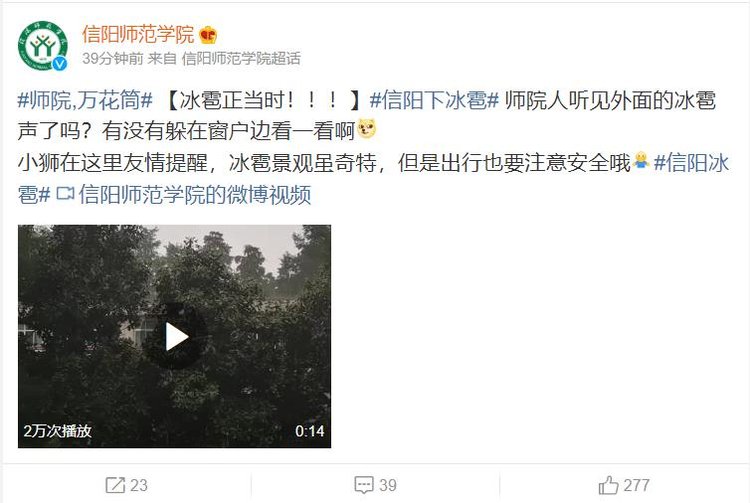This screenshot has height=503, width=750.
Task: Click the 277 like count
Action: tap(636, 485)
